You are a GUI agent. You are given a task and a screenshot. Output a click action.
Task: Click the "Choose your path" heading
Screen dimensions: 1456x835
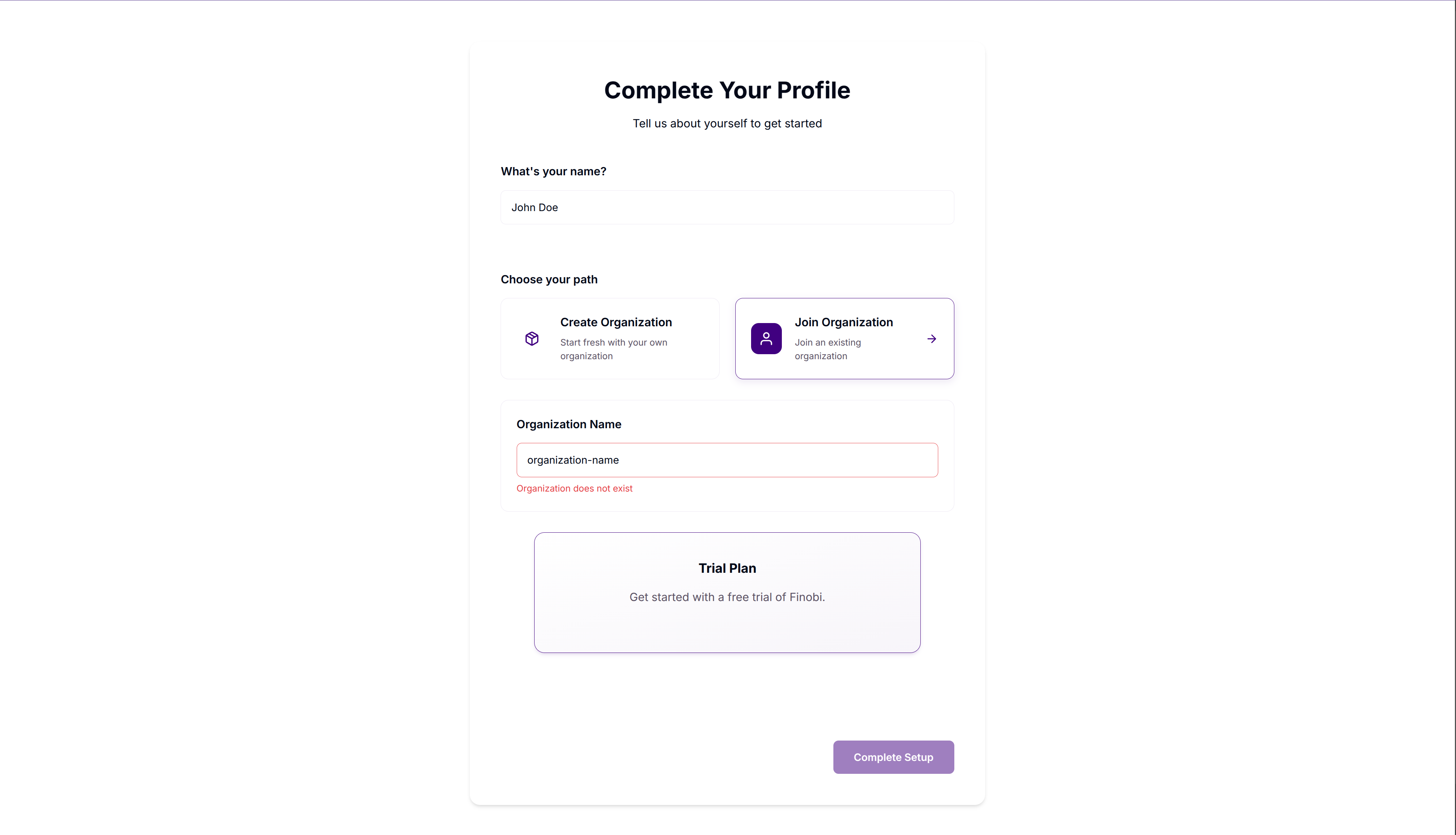click(549, 279)
